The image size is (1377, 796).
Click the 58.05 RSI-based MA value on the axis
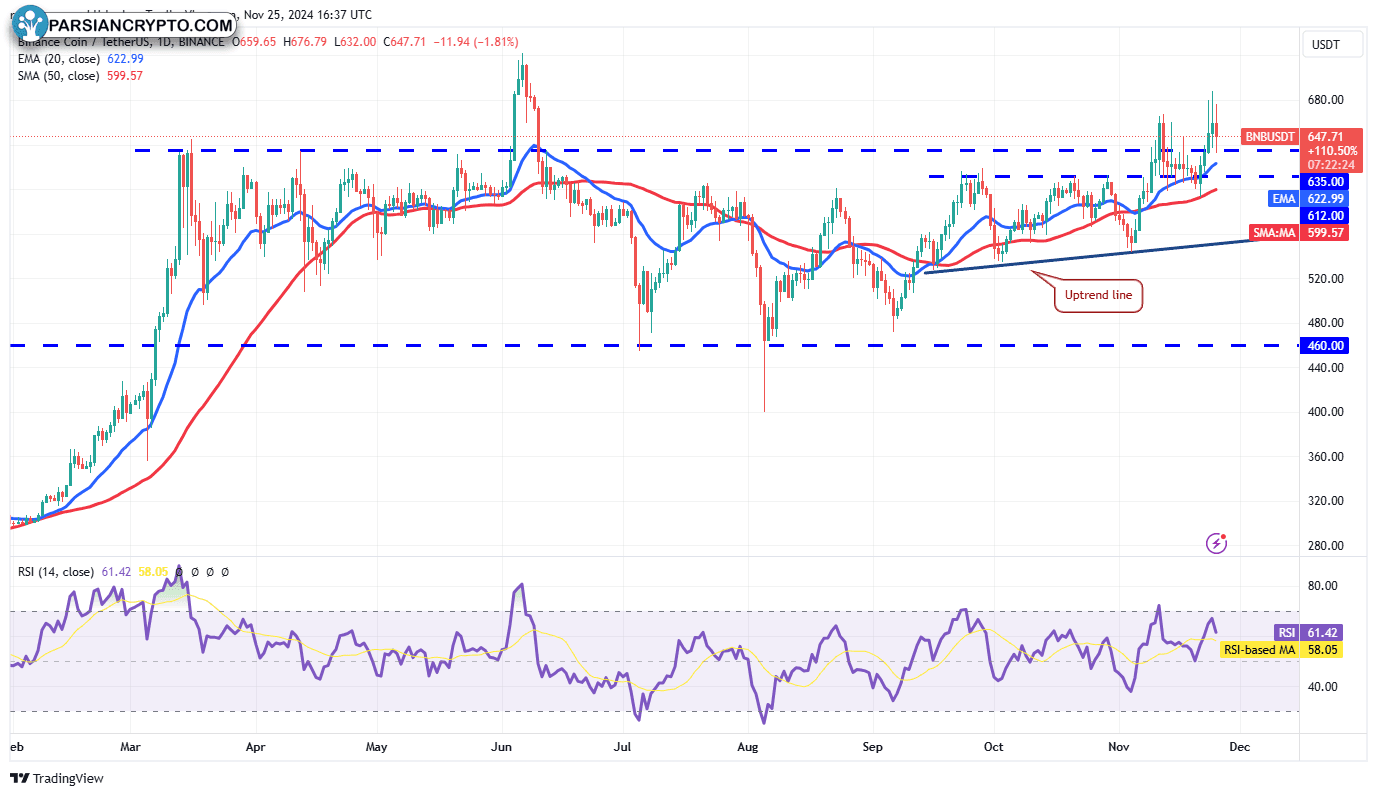coord(1323,649)
